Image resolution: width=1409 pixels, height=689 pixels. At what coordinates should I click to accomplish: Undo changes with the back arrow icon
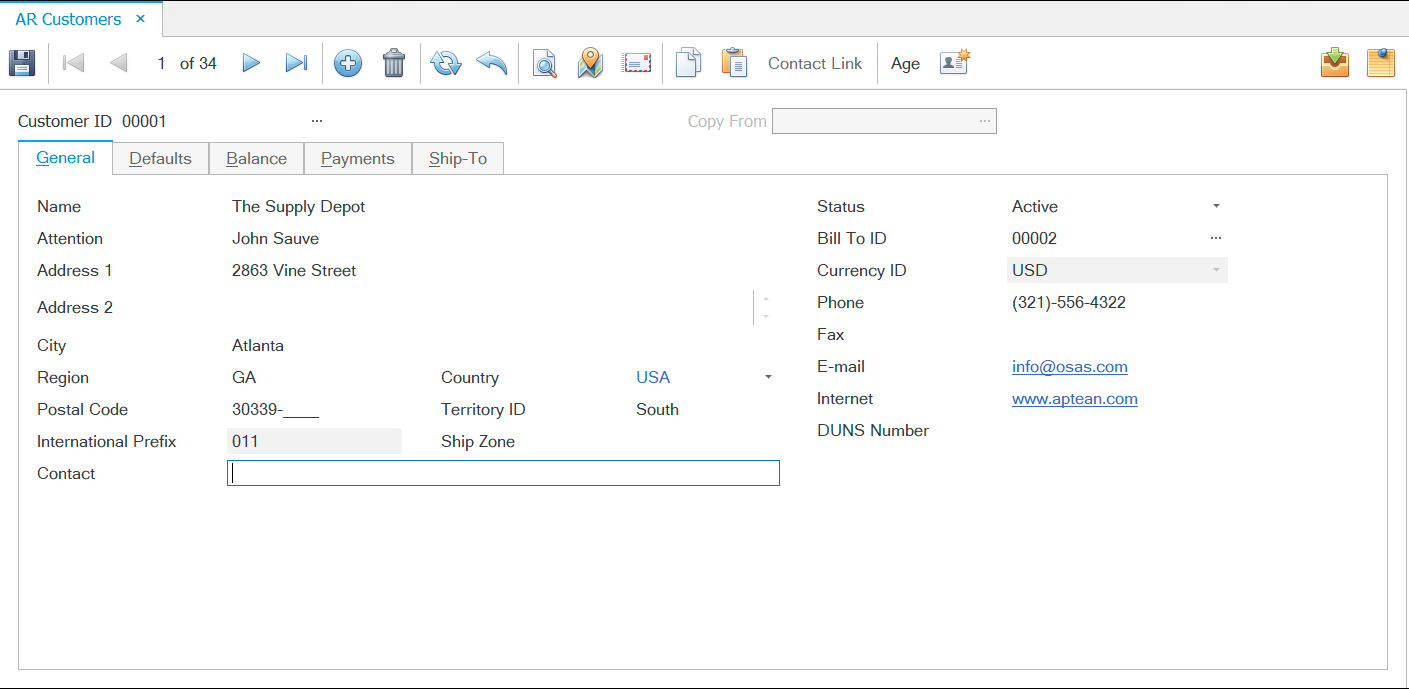(x=491, y=63)
